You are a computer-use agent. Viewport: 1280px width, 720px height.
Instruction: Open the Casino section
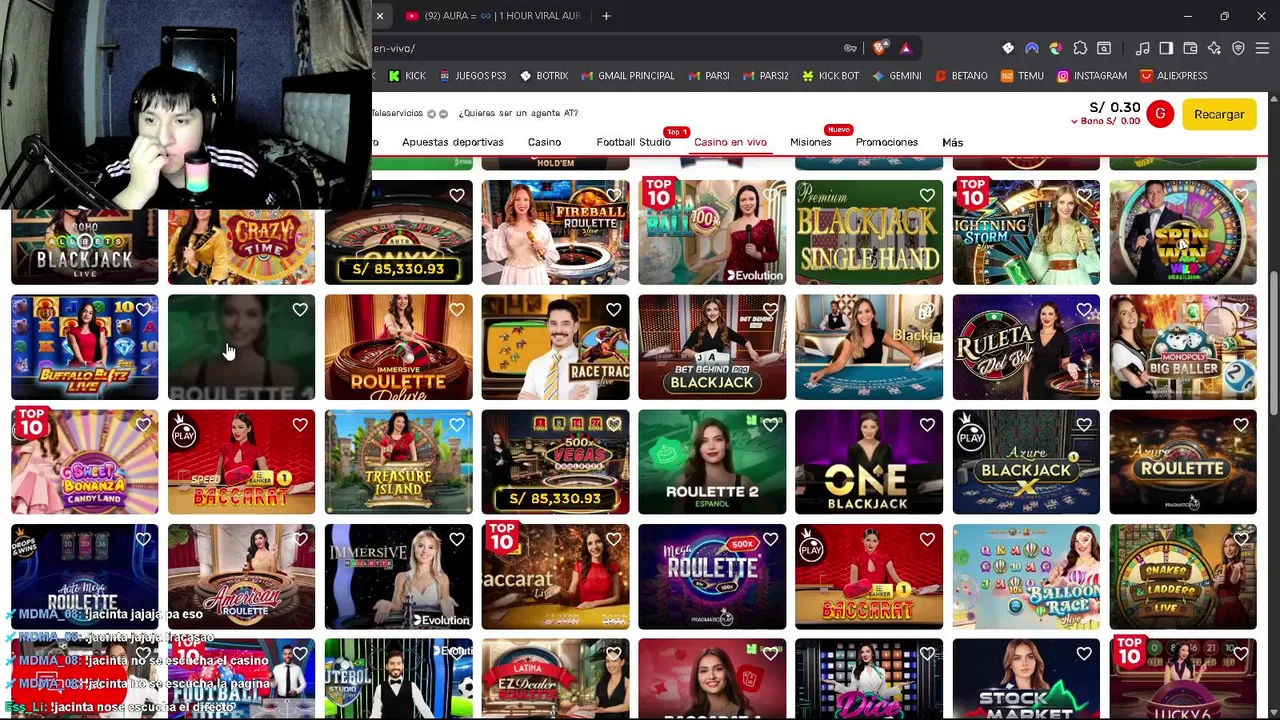click(x=544, y=142)
